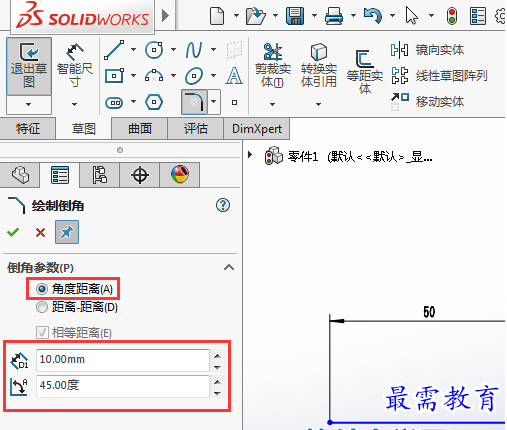The height and width of the screenshot is (430, 507).
Task: Decrease the D1 distance with down arrow
Action: (x=217, y=367)
